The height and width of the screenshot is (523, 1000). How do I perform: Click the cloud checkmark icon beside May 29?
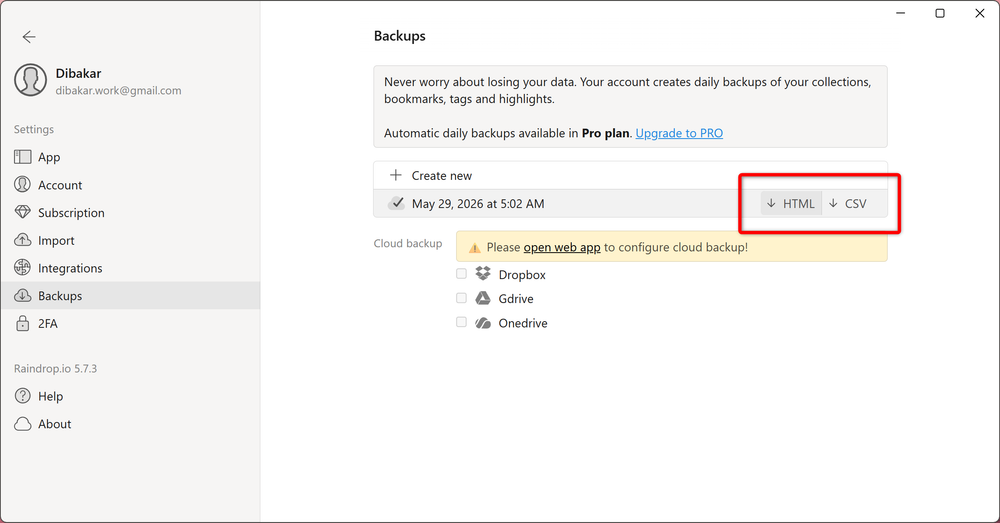396,203
